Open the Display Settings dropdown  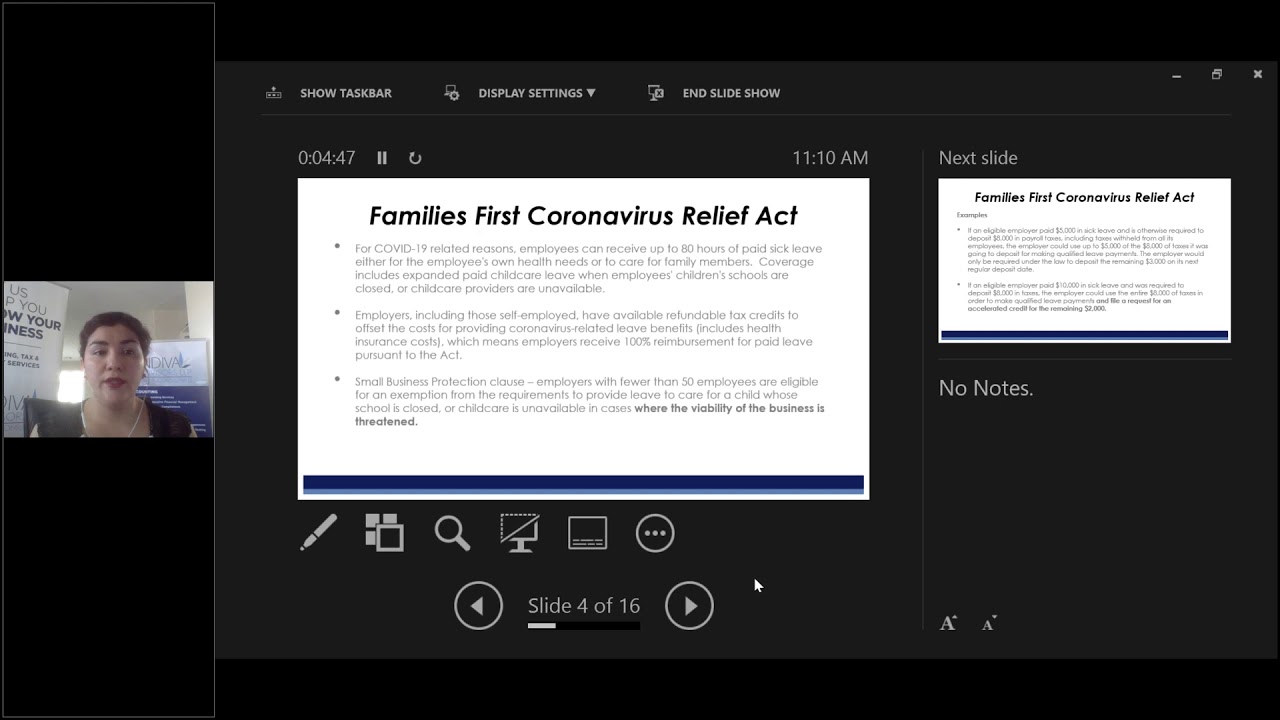[x=536, y=93]
